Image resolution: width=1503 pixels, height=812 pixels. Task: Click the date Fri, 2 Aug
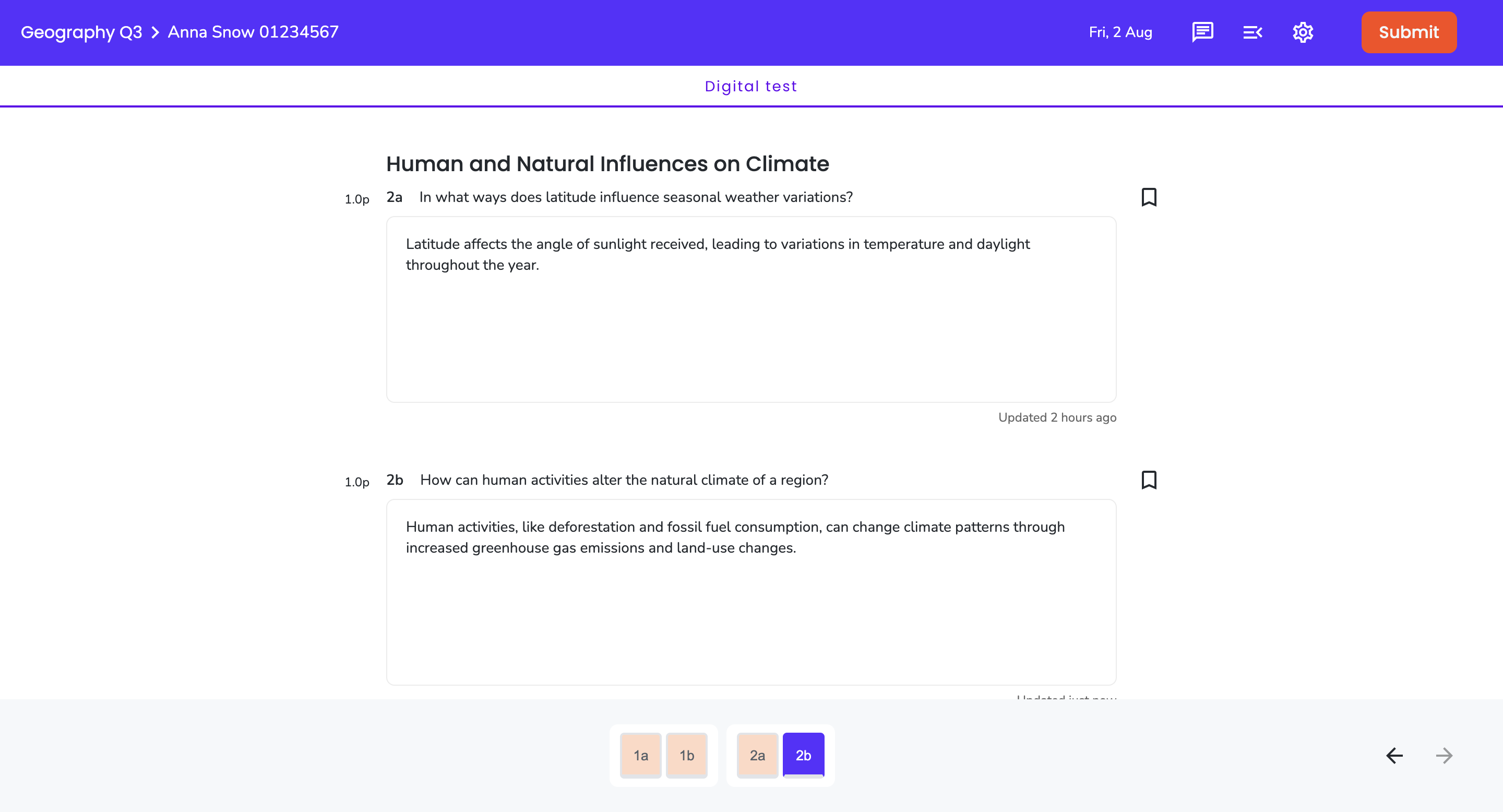pyautogui.click(x=1120, y=32)
